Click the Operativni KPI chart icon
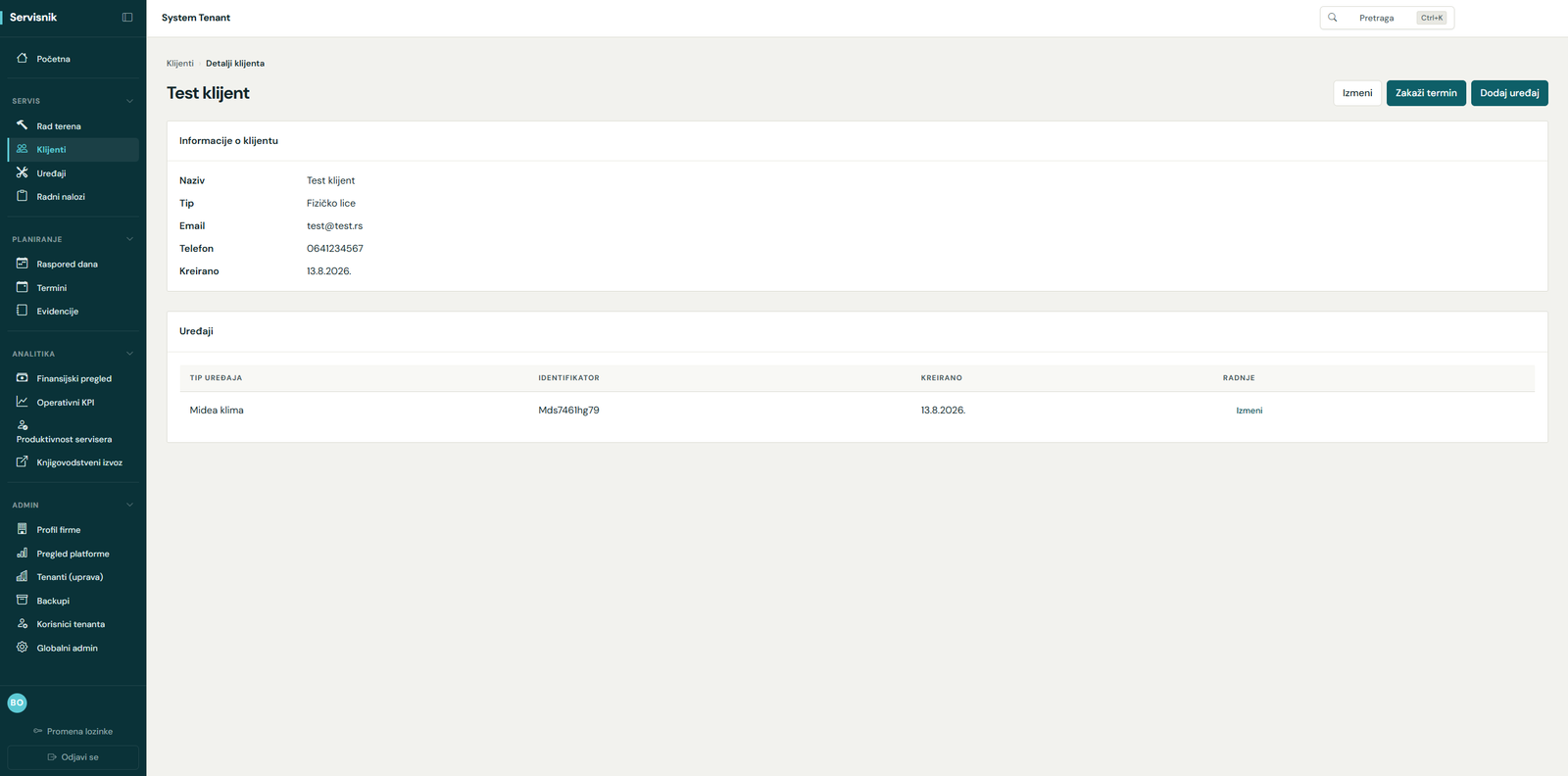 pyautogui.click(x=22, y=402)
